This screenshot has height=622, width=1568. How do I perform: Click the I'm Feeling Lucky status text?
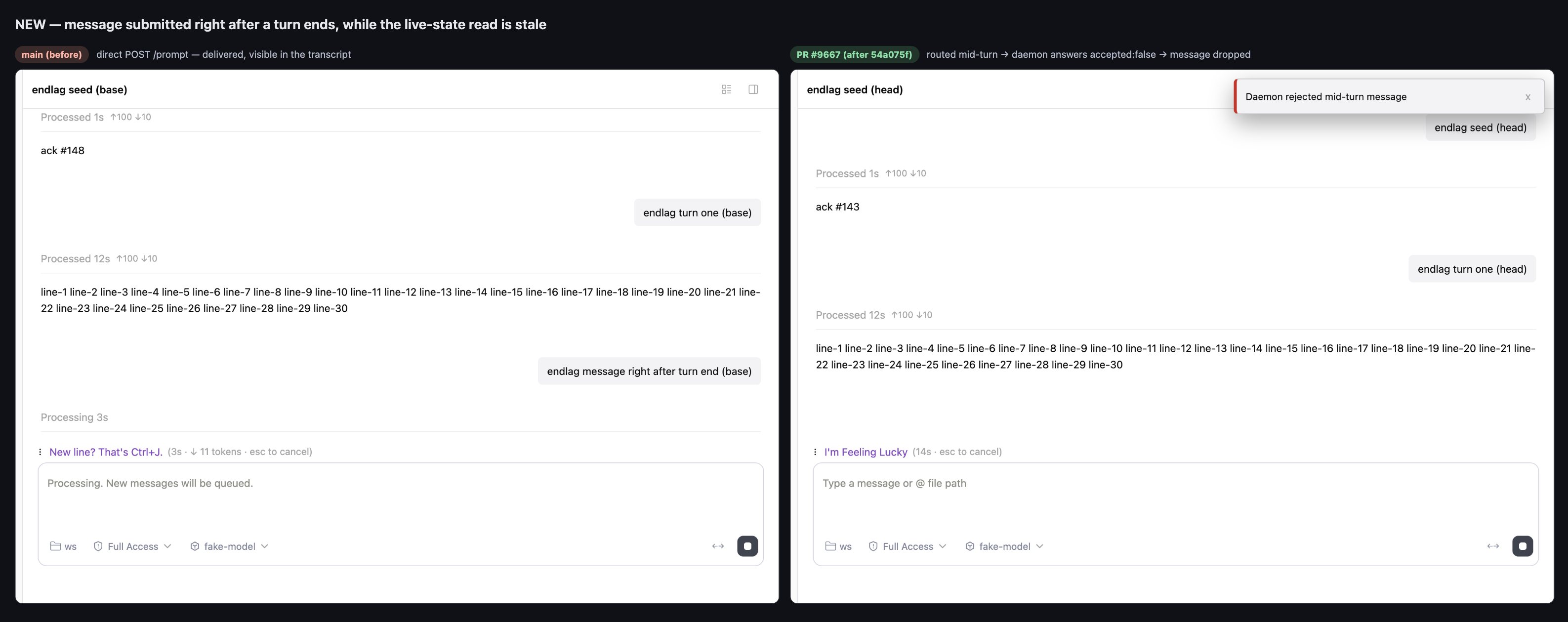(866, 452)
